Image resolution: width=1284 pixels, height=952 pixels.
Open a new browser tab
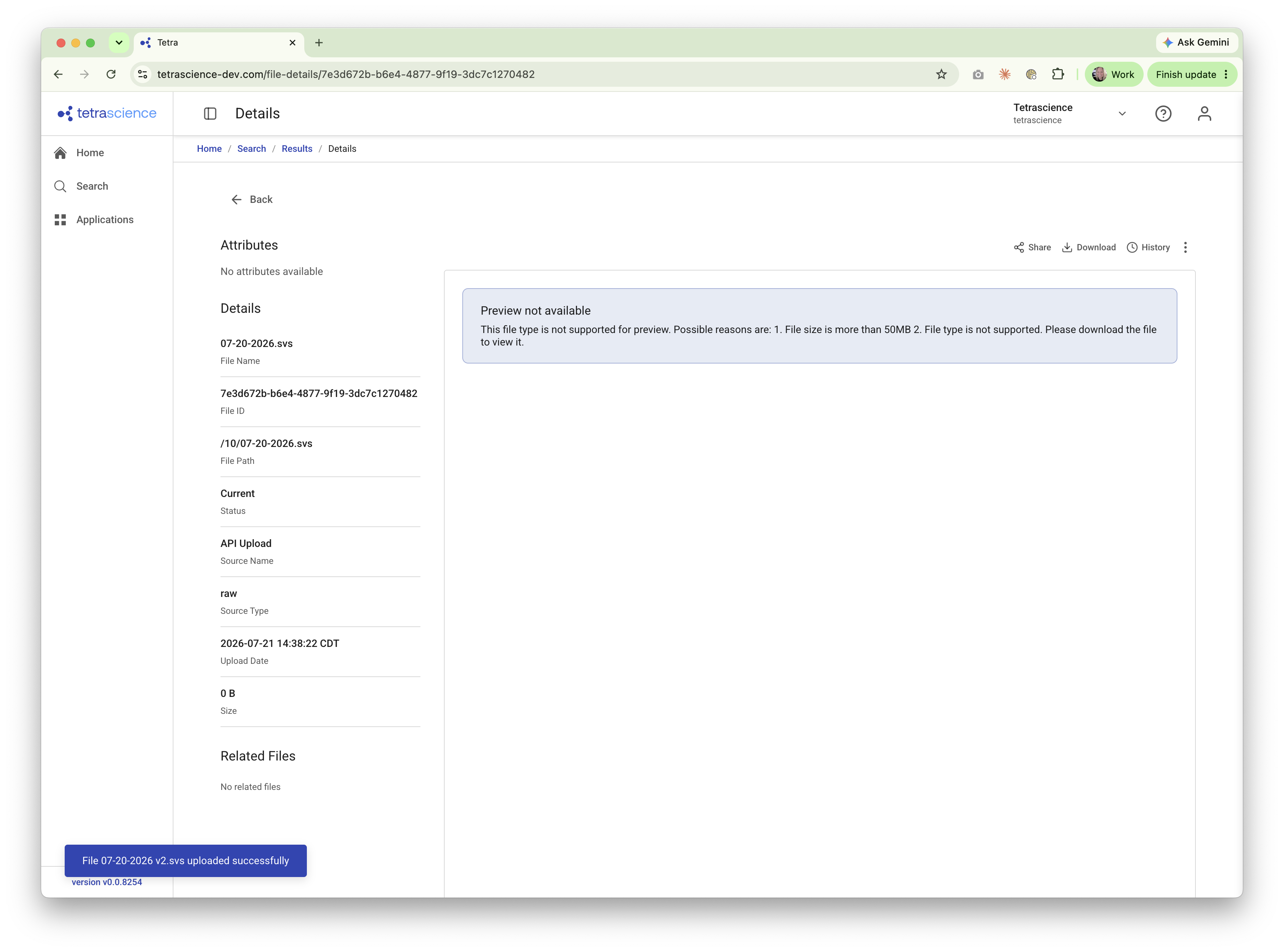coord(319,43)
